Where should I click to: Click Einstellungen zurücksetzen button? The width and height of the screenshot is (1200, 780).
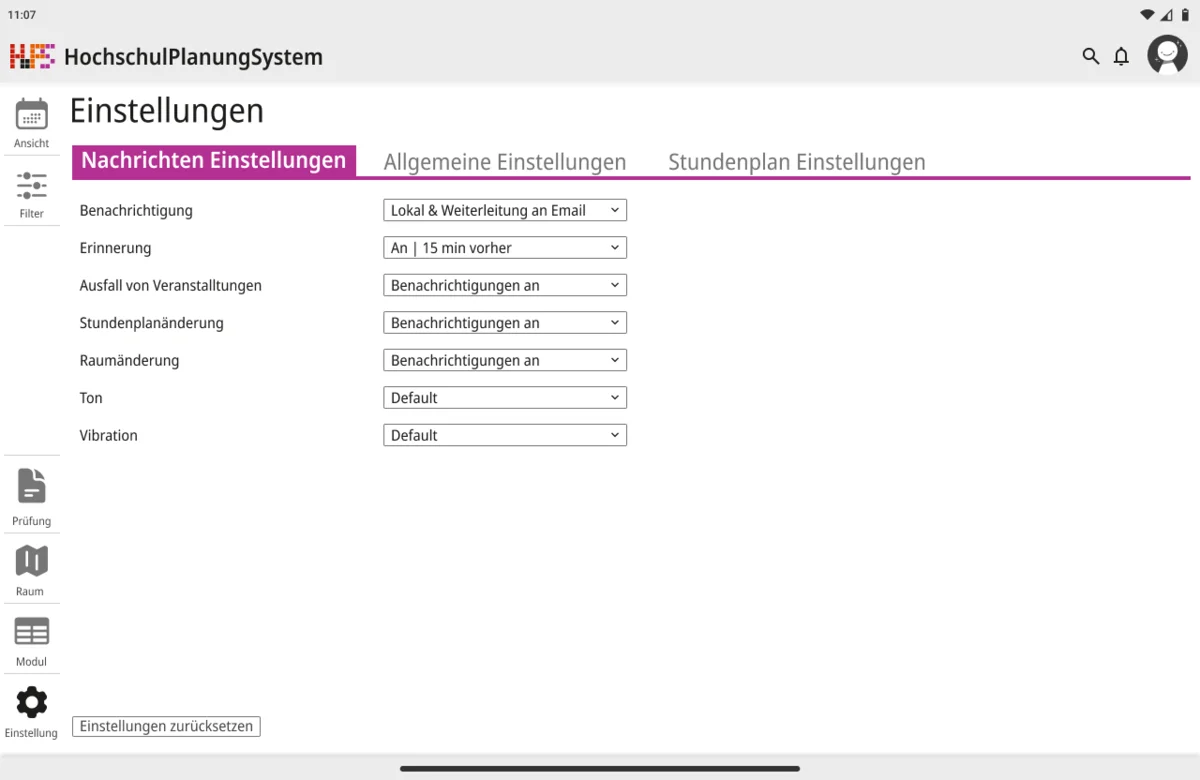[x=166, y=726]
